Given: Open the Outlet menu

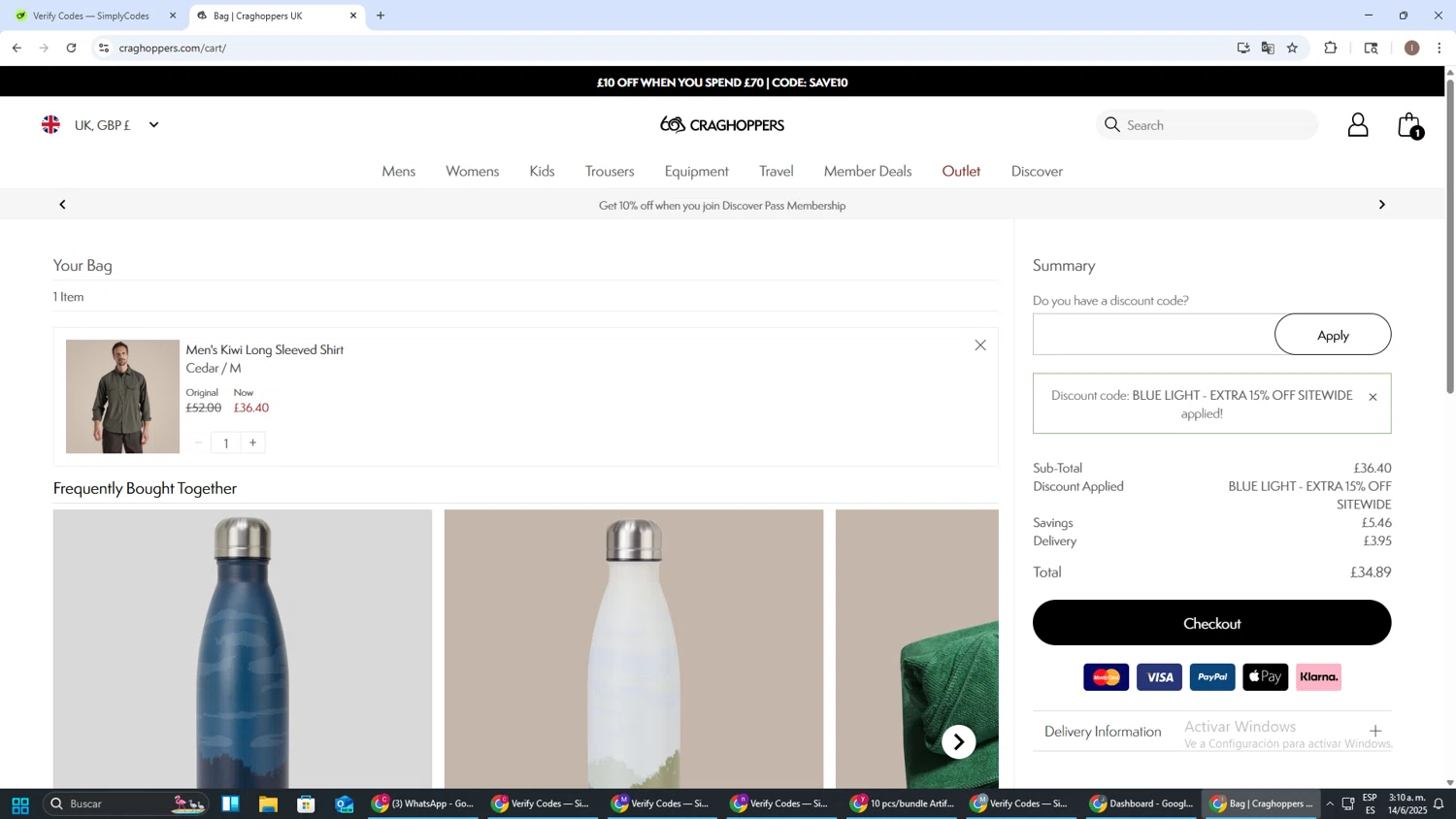Looking at the screenshot, I should click(961, 171).
